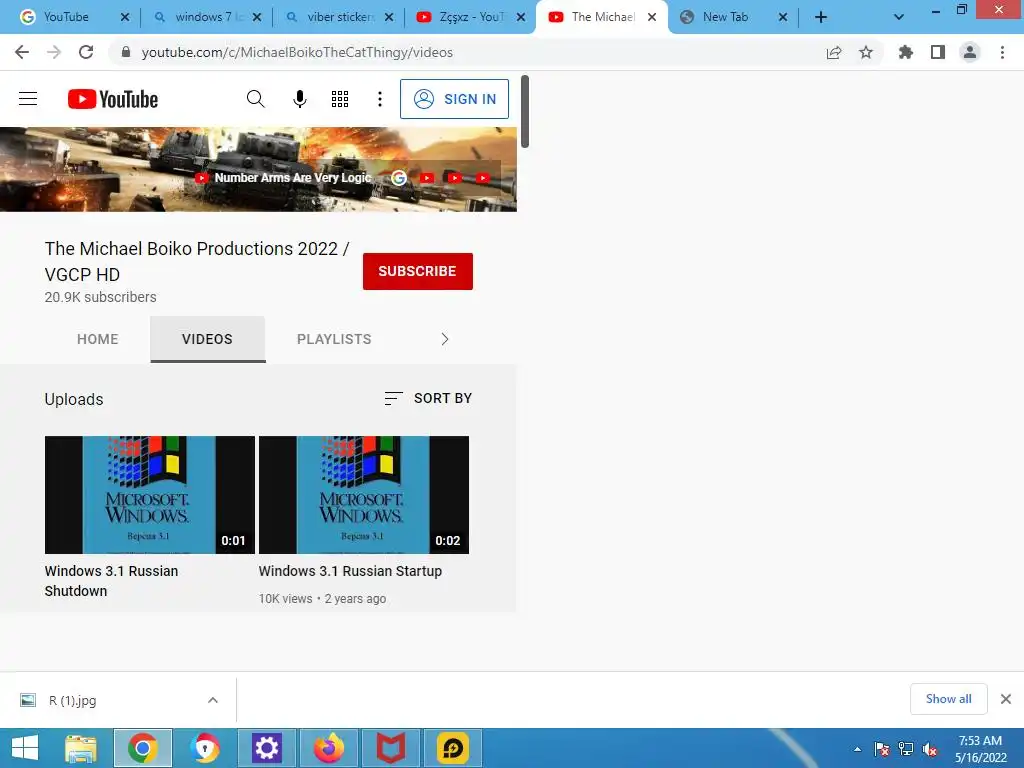Screen dimensions: 1024x768
Task: Show more channel tabs with right chevron
Action: point(445,339)
